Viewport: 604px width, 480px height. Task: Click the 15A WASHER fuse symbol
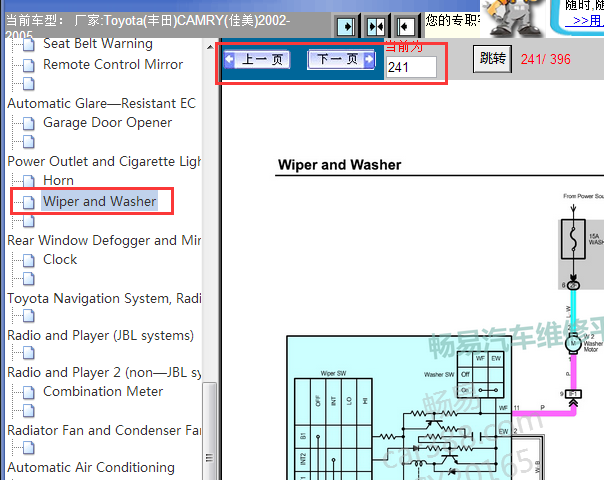pos(574,239)
